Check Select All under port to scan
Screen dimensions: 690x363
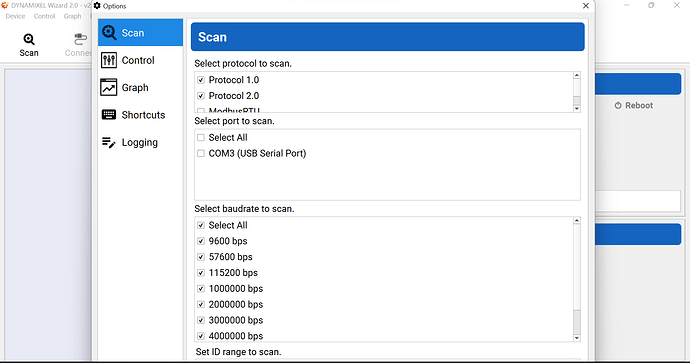click(x=201, y=138)
